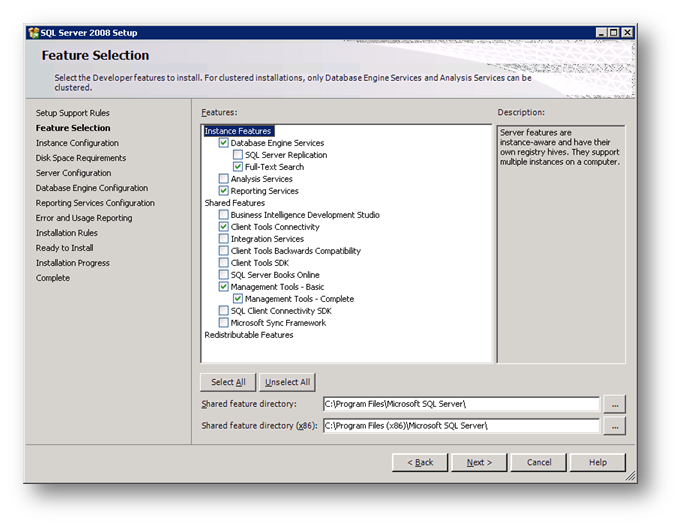Select Installation Rules step
This screenshot has width=681, height=527.
click(66, 233)
